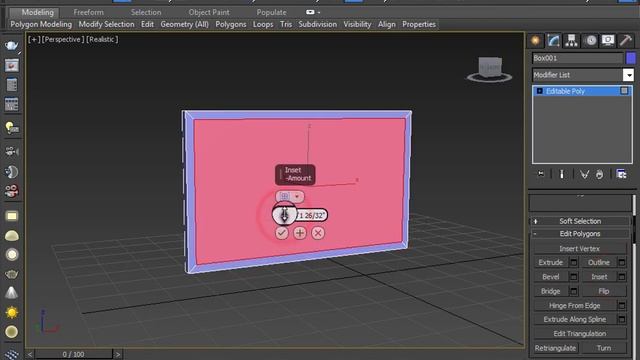Image resolution: width=640 pixels, height=360 pixels.
Task: Click the sun light icon
Action: pos(11,313)
